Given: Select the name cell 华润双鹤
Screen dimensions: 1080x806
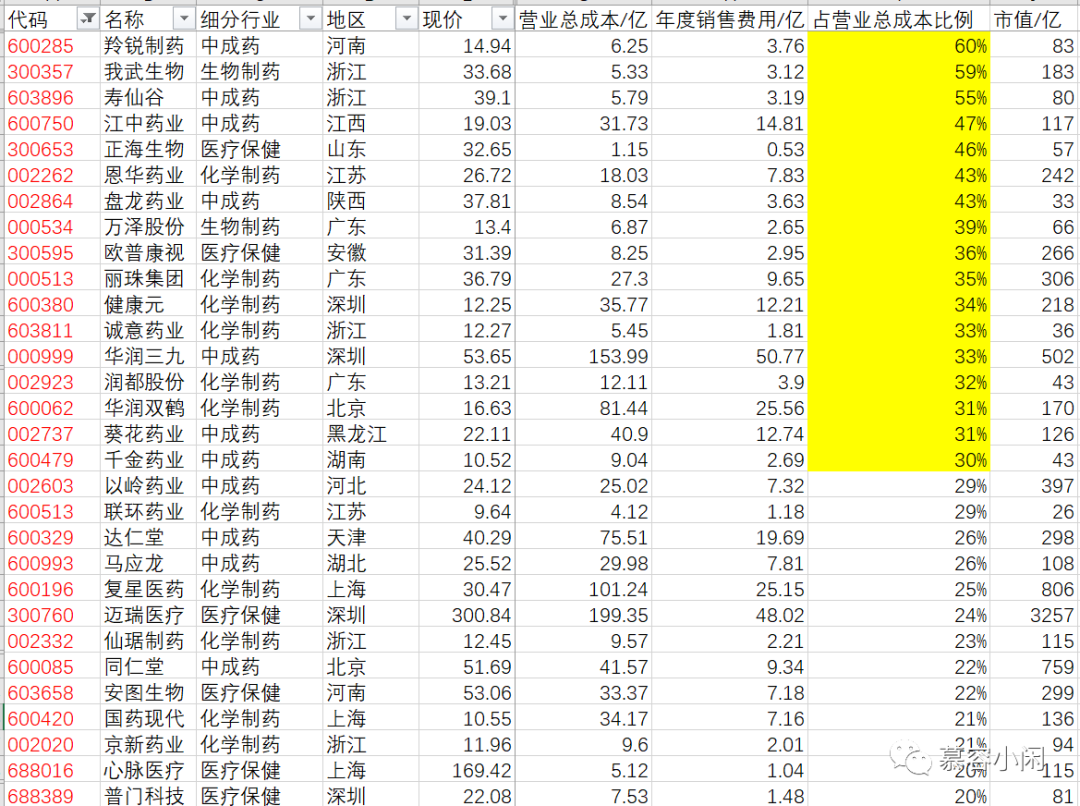Looking at the screenshot, I should (x=148, y=409).
